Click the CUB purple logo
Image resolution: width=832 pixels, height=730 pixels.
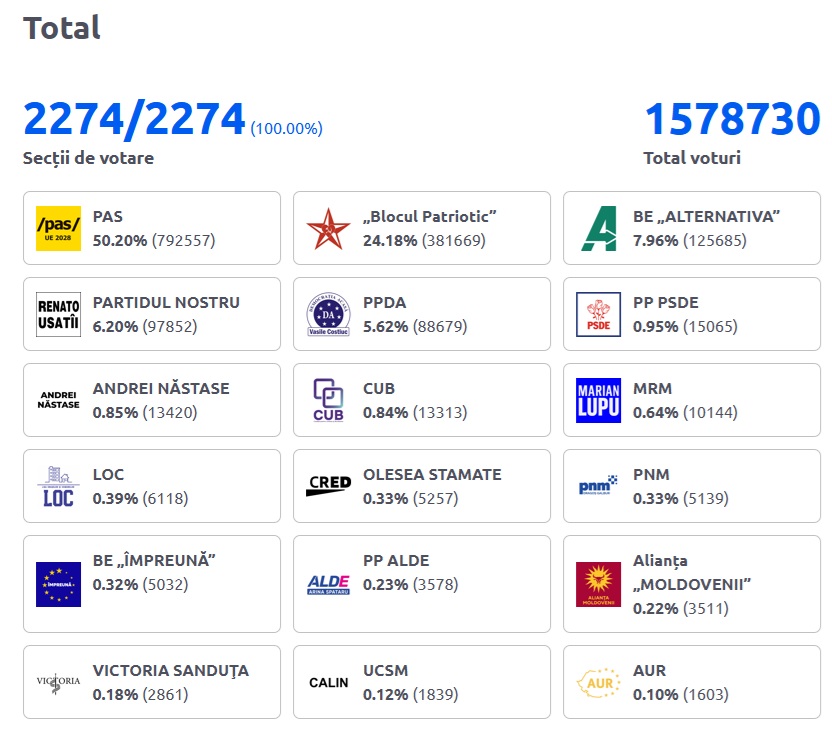pos(328,400)
